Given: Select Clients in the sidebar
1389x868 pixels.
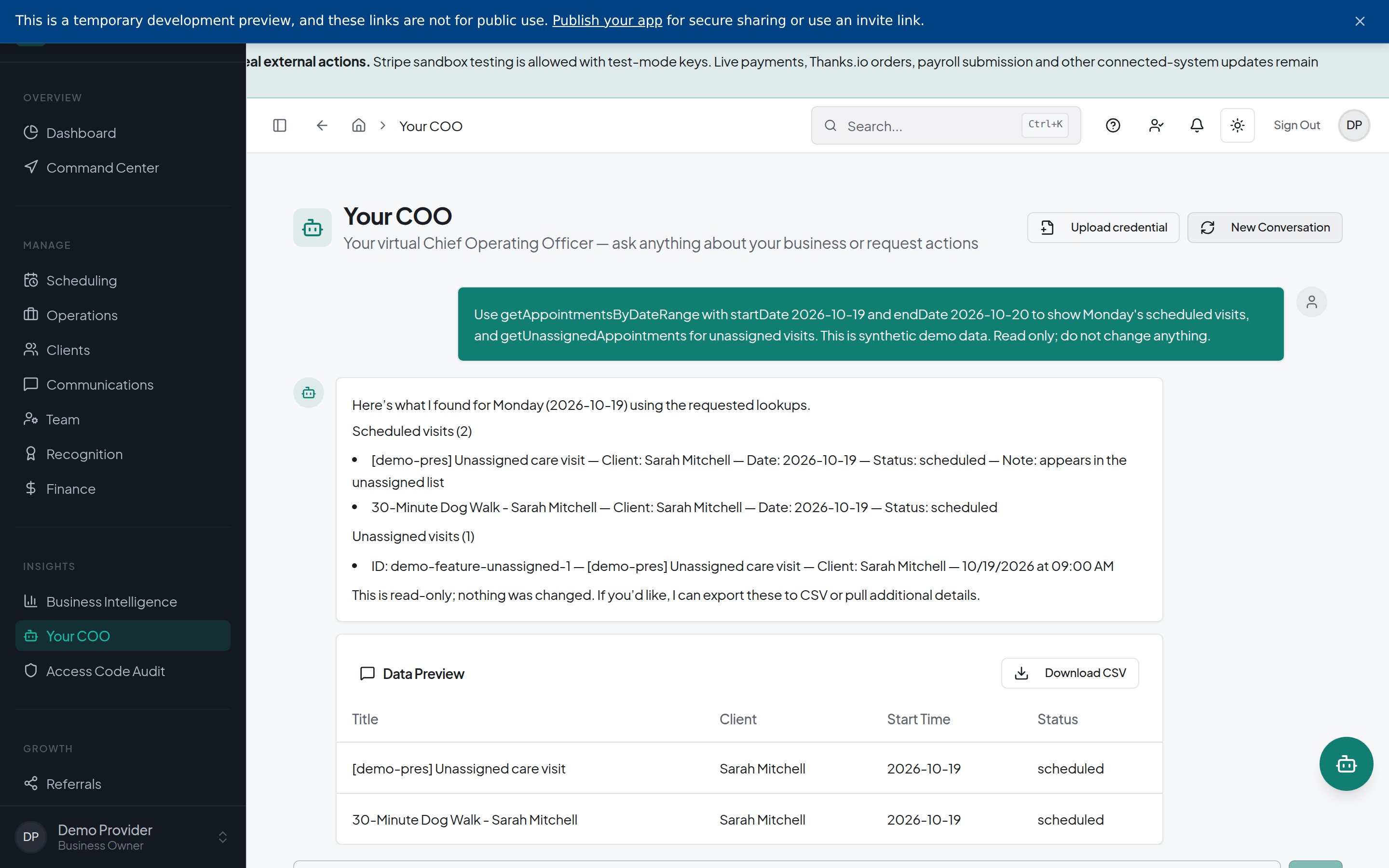Looking at the screenshot, I should 123,350.
